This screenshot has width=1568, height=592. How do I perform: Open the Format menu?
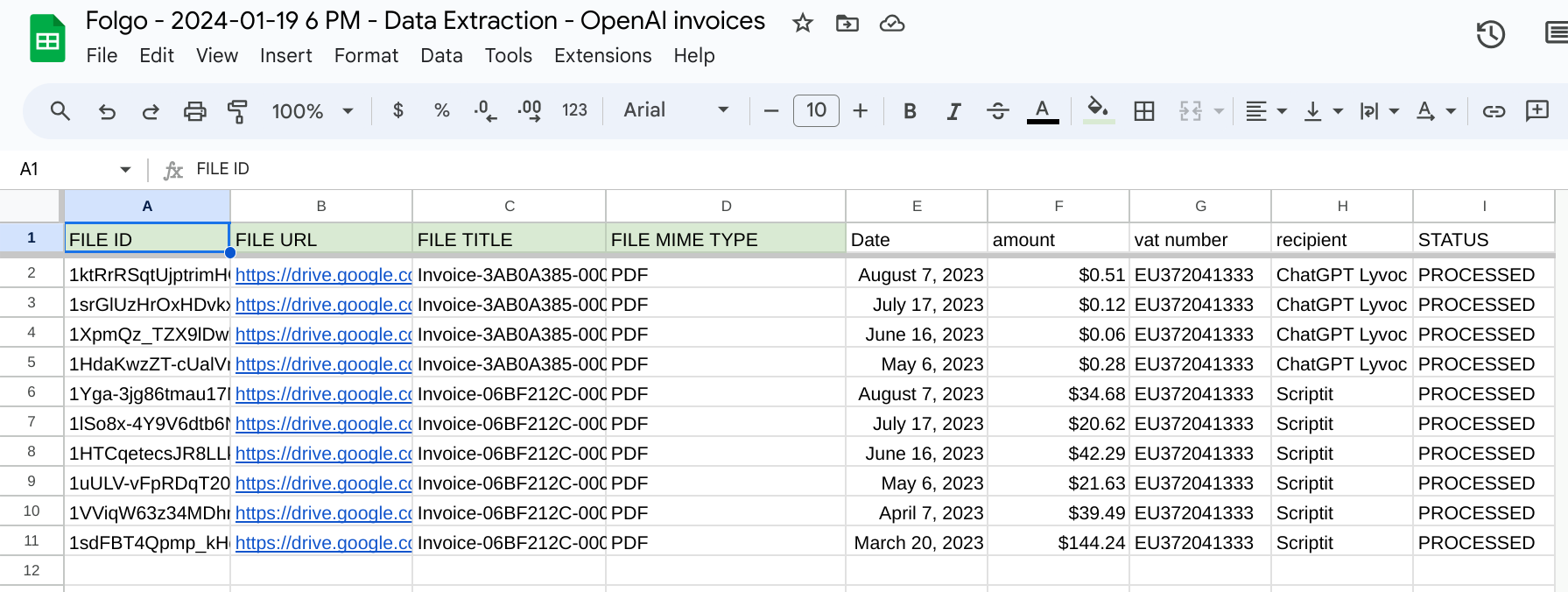tap(366, 55)
